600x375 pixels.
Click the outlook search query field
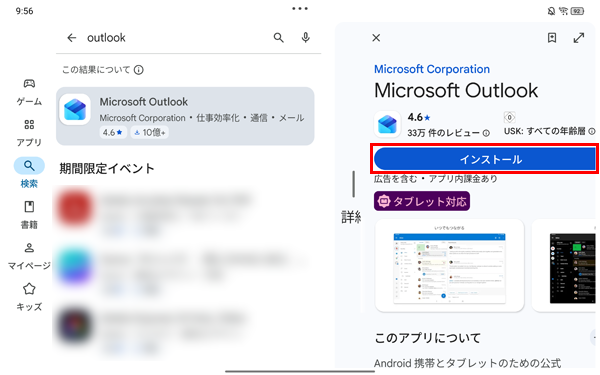(x=106, y=38)
